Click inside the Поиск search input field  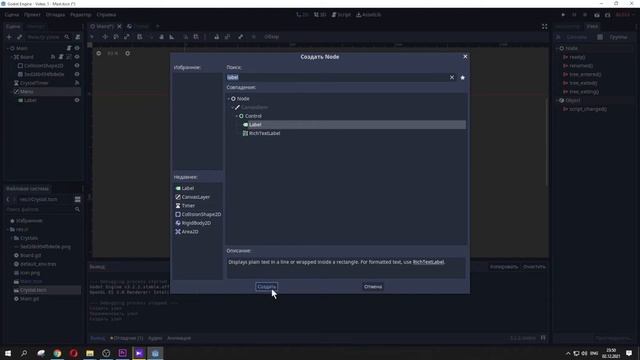point(337,77)
